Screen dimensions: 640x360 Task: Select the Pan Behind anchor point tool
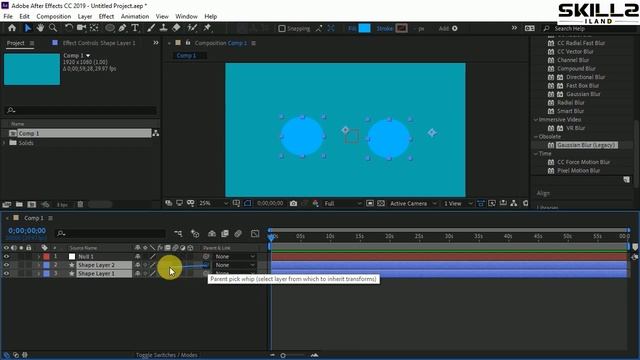click(94, 28)
